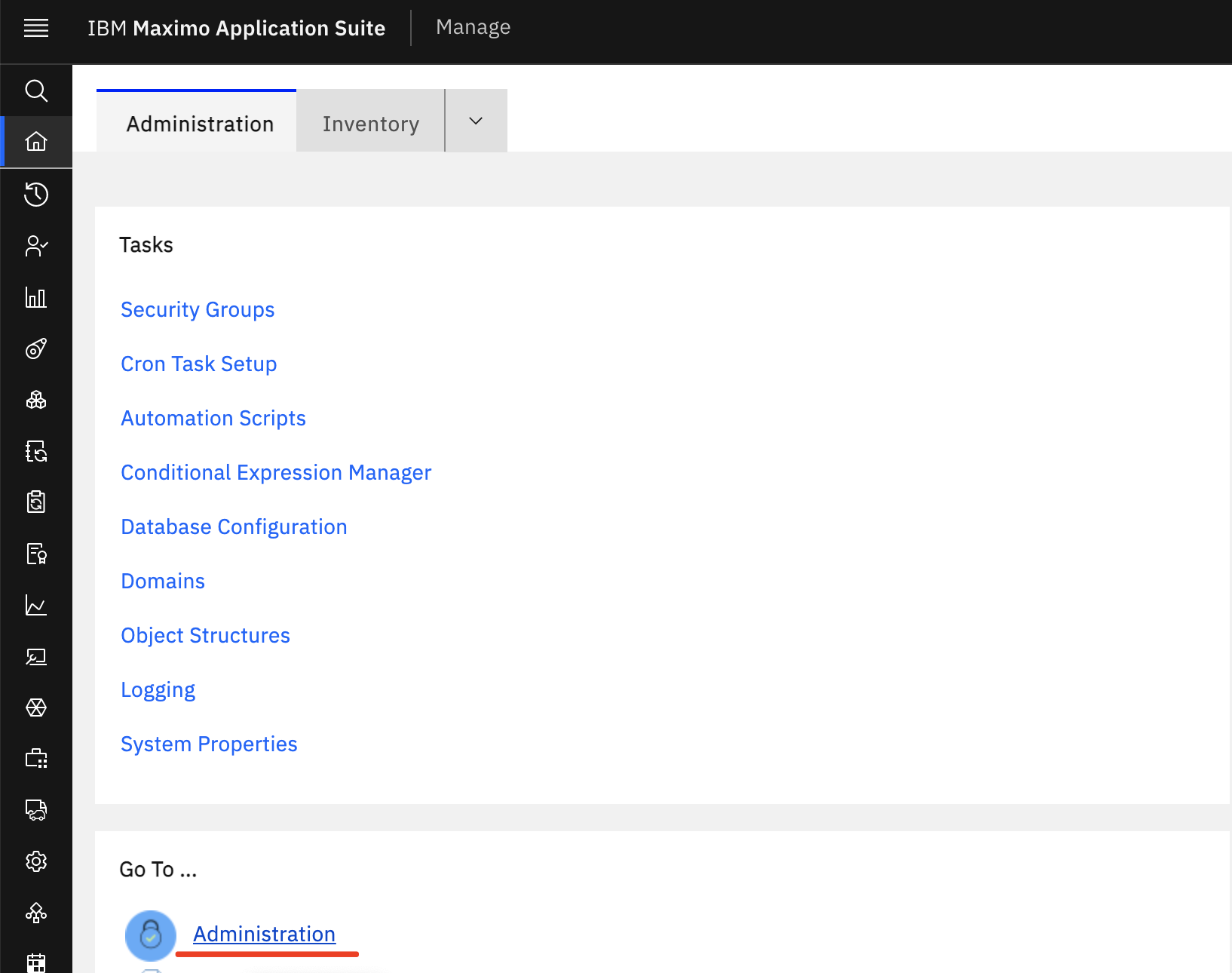This screenshot has width=1232, height=973.
Task: Switch to the Administration tab
Action: (x=197, y=122)
